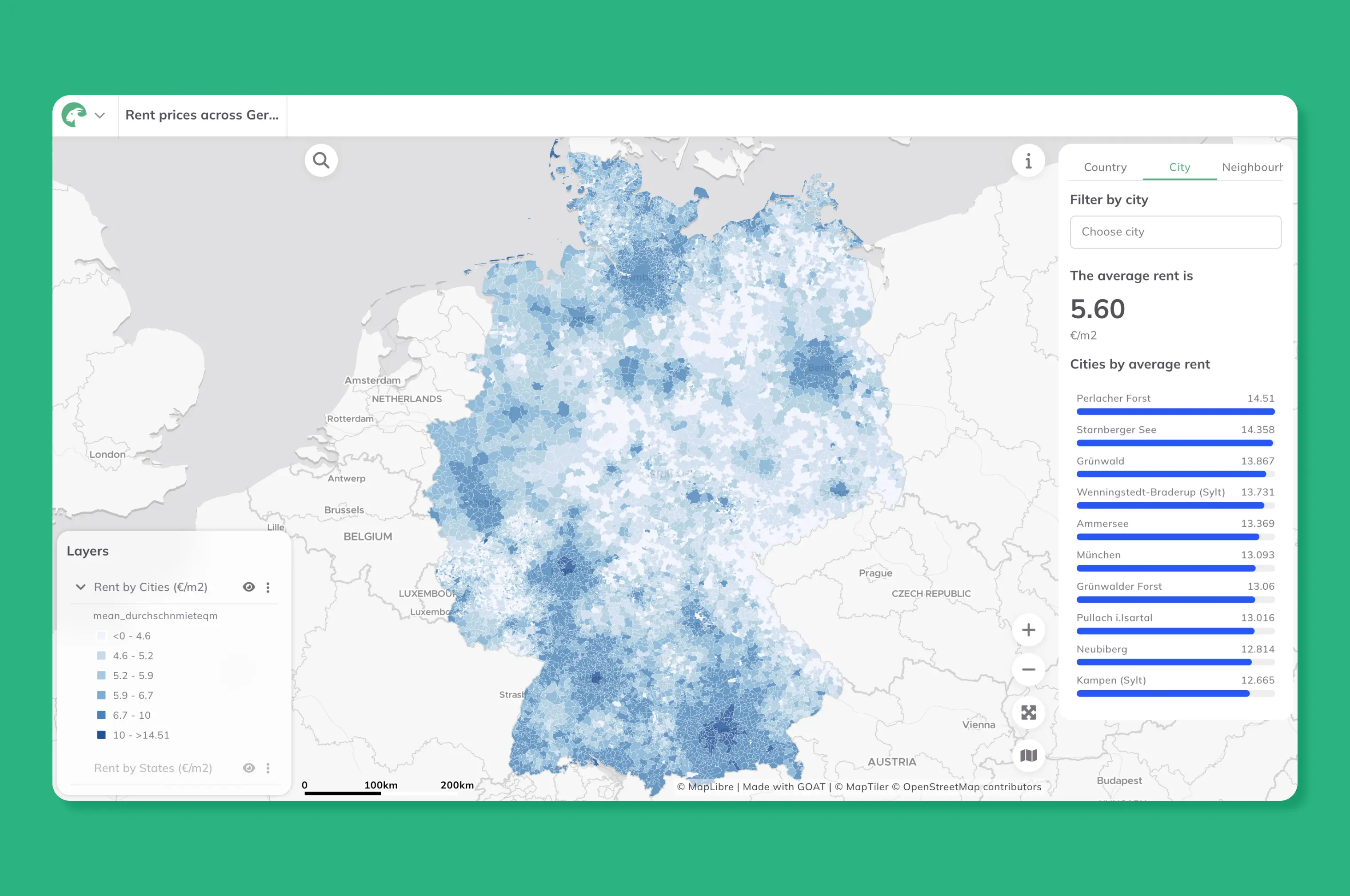The width and height of the screenshot is (1350, 896).
Task: Click the info icon above the map
Action: [x=1028, y=160]
